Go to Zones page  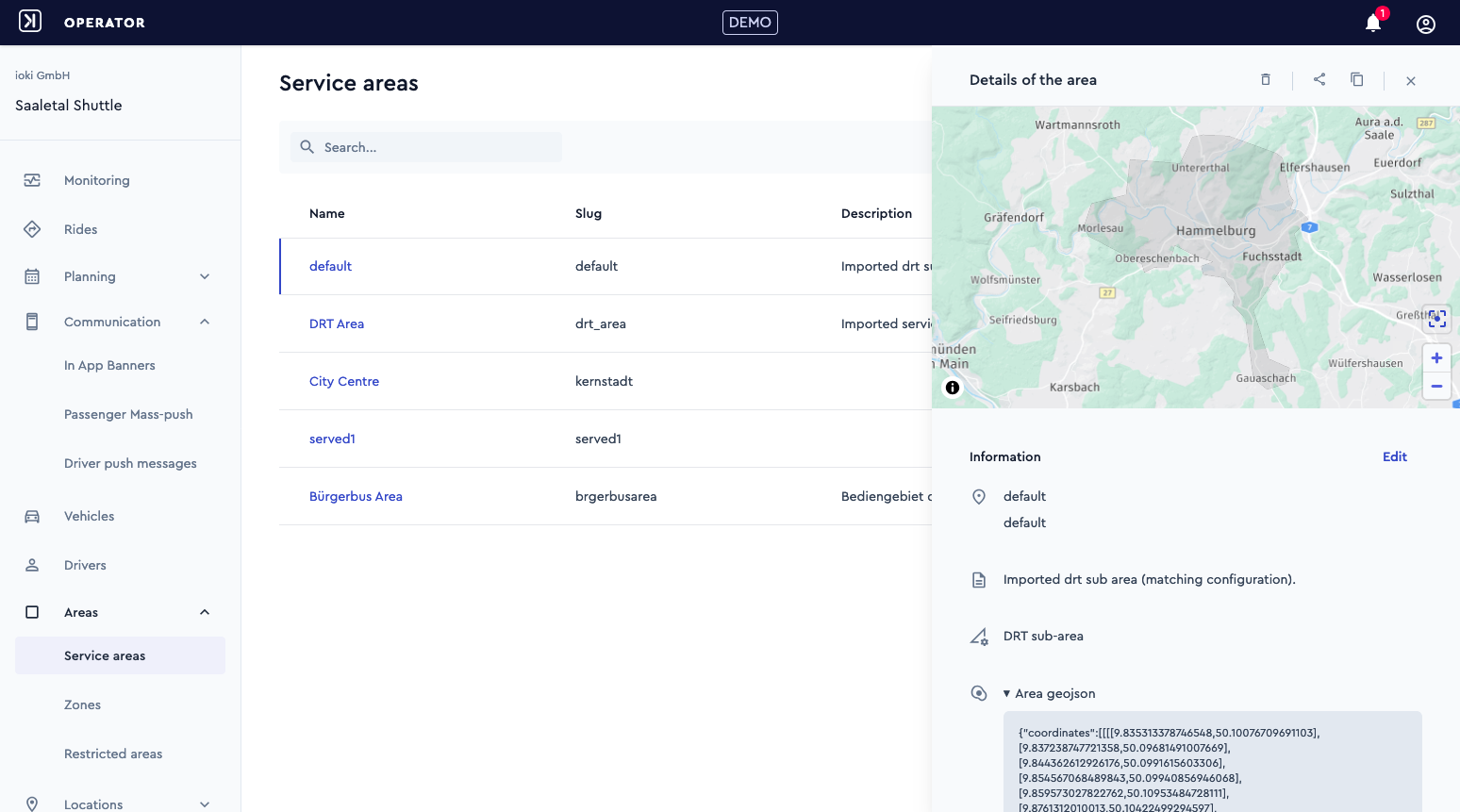pyautogui.click(x=82, y=705)
